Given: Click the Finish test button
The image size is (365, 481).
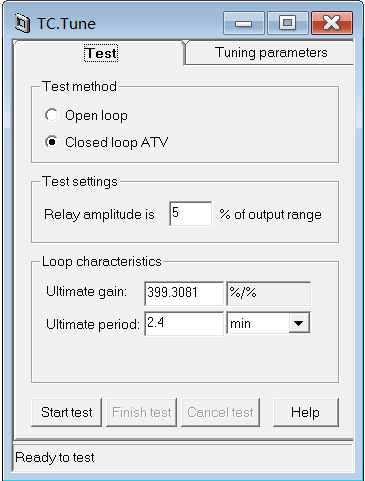Looking at the screenshot, I should pyautogui.click(x=142, y=412).
